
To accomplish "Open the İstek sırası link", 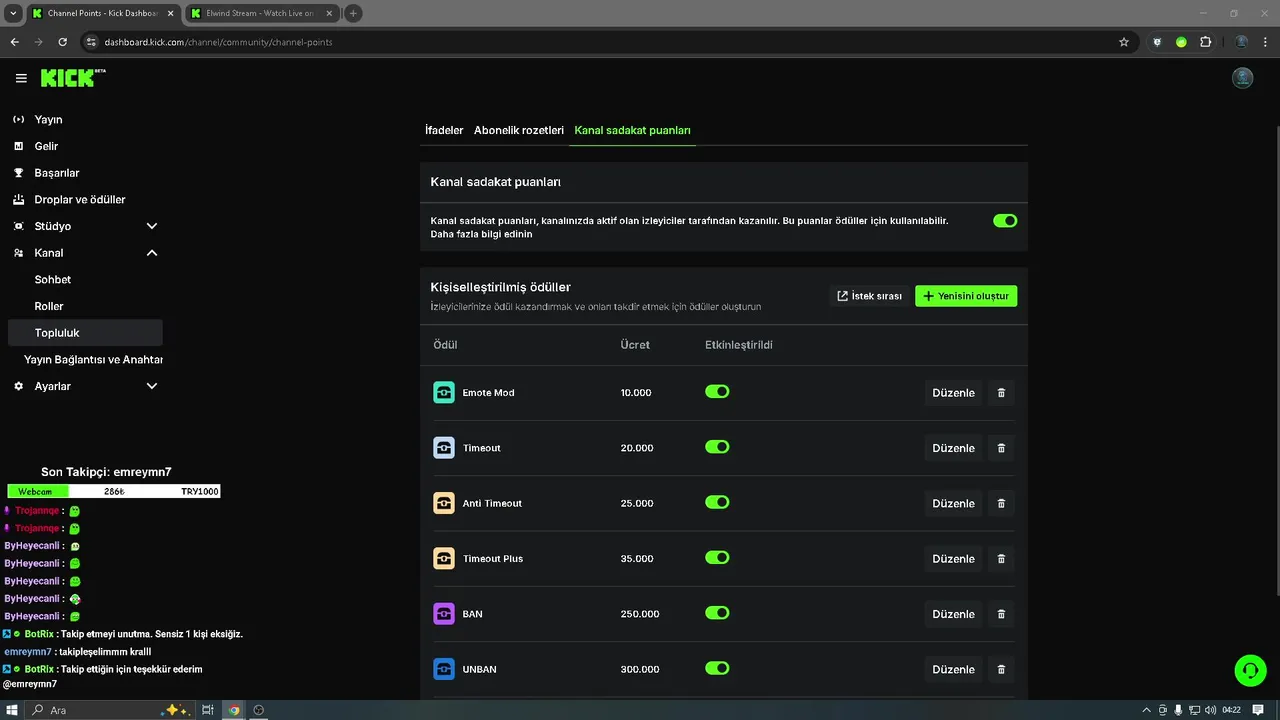I will [869, 296].
